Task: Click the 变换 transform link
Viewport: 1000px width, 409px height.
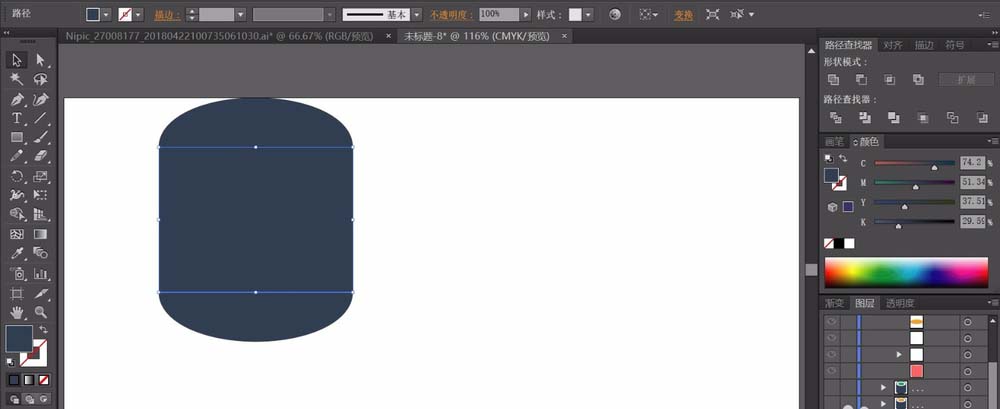Action: [684, 15]
